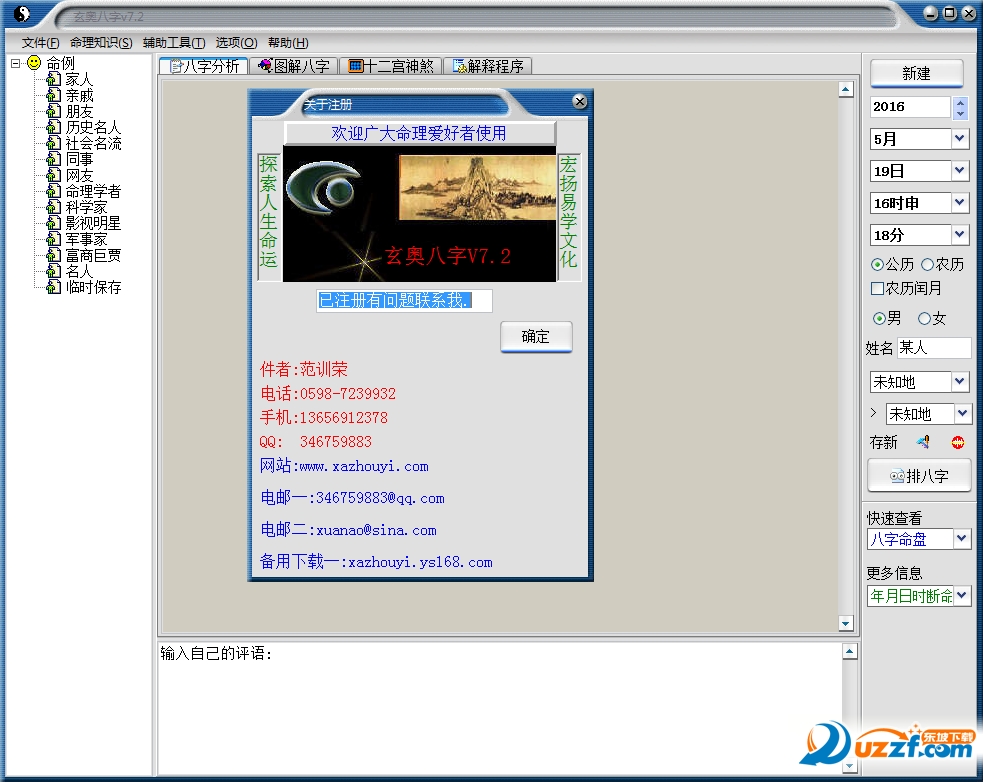The height and width of the screenshot is (782, 983).
Task: Click the smiley icon beside 命例 root
Action: (34, 63)
